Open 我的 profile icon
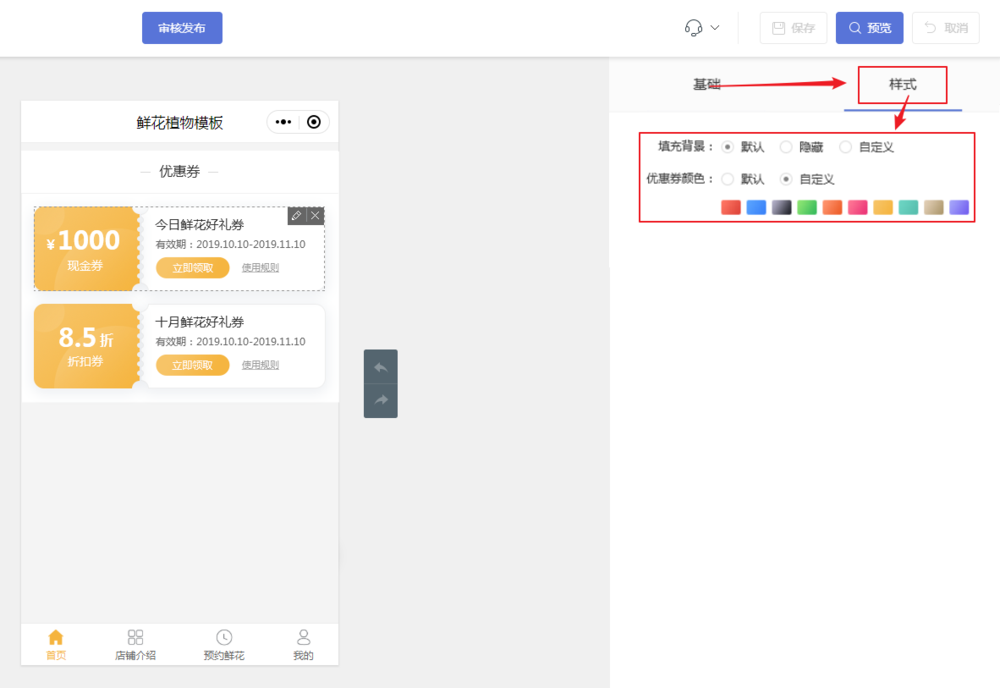The width and height of the screenshot is (1000, 688). coord(303,637)
